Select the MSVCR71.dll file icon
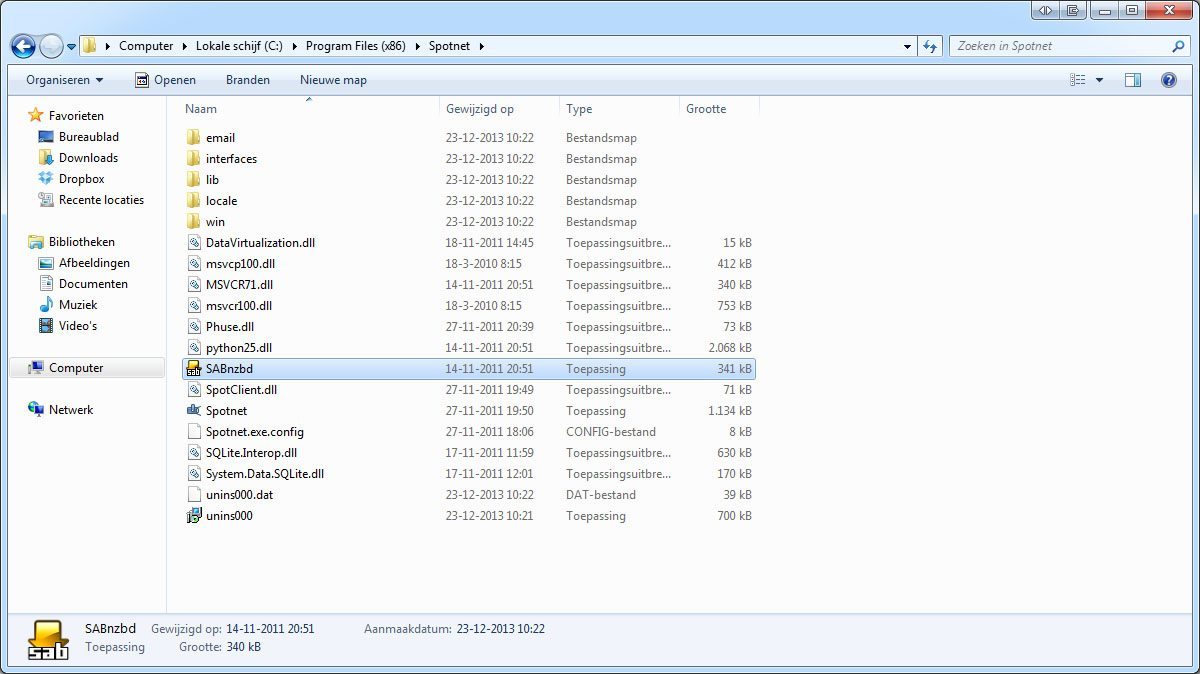Screen dimensions: 1200x674 coord(194,285)
